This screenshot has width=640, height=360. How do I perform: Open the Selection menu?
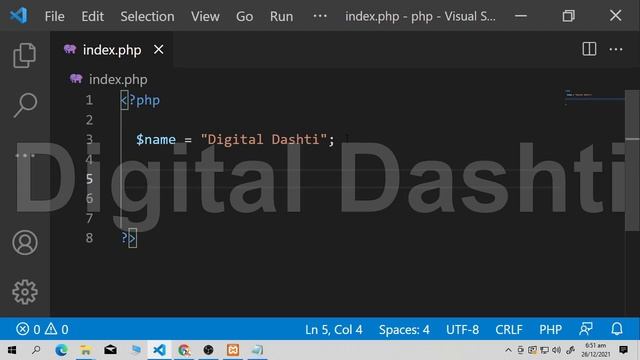(x=147, y=16)
